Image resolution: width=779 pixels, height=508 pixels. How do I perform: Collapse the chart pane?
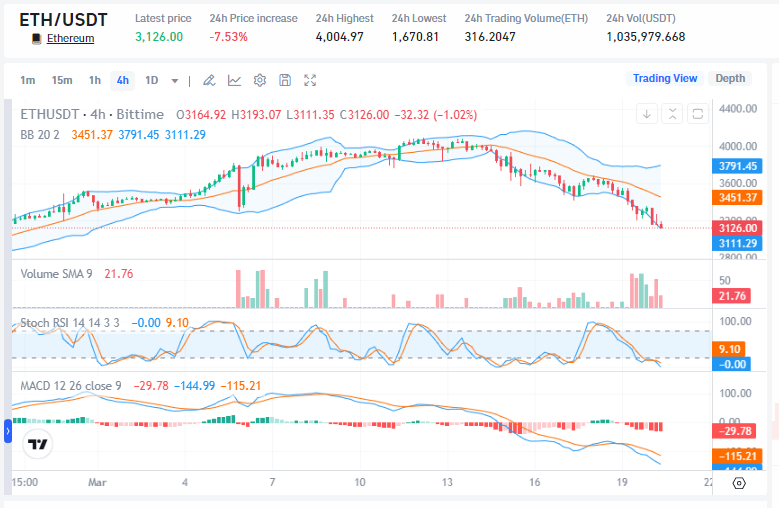672,114
